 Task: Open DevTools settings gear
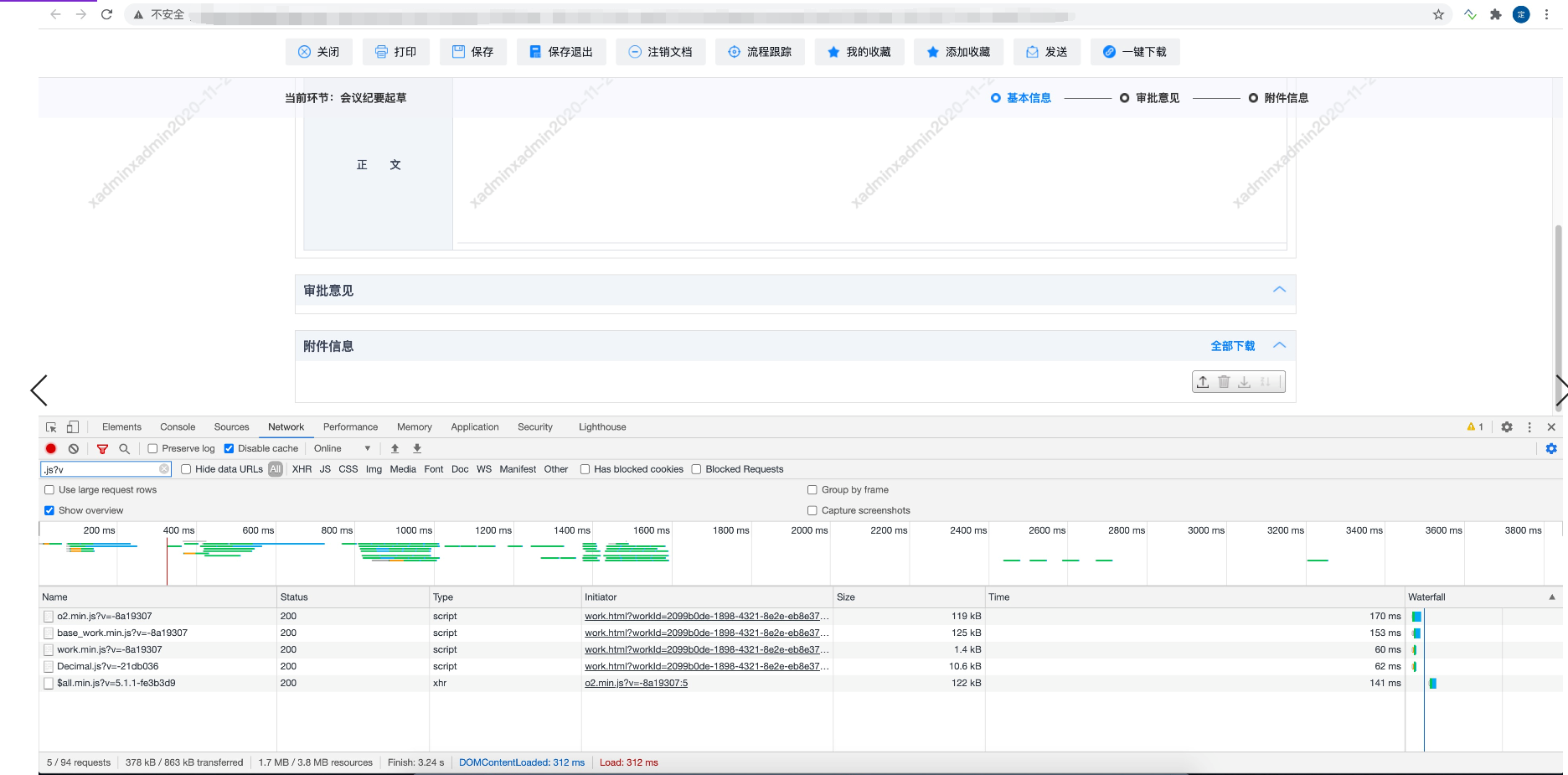pyautogui.click(x=1507, y=427)
